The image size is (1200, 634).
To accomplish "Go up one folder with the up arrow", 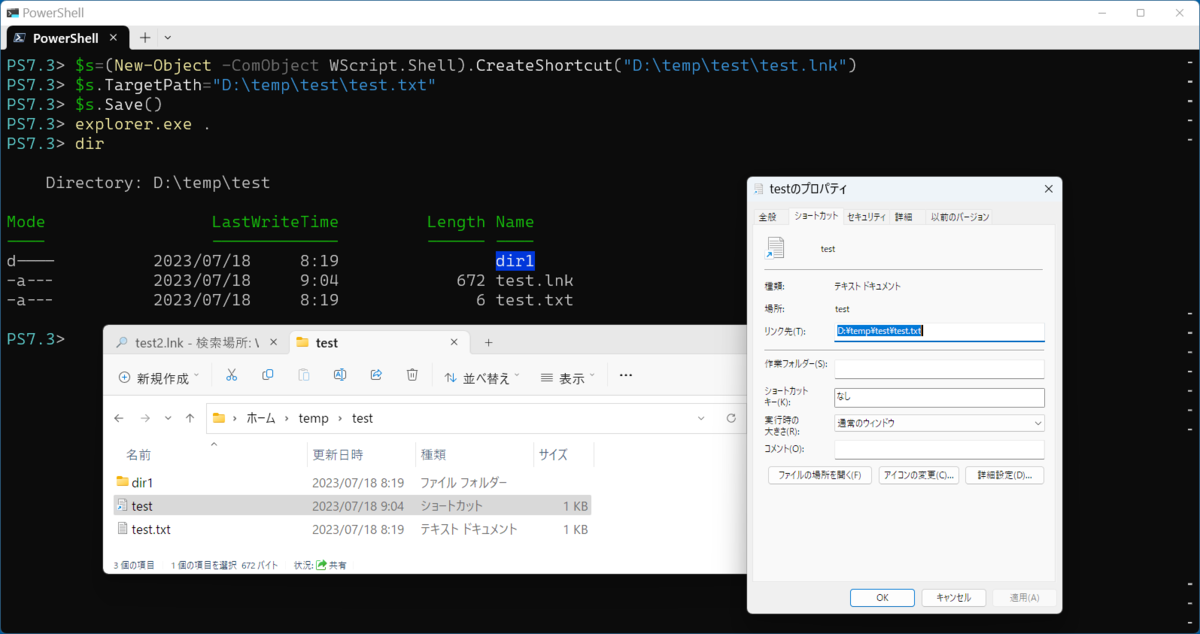I will click(x=190, y=418).
